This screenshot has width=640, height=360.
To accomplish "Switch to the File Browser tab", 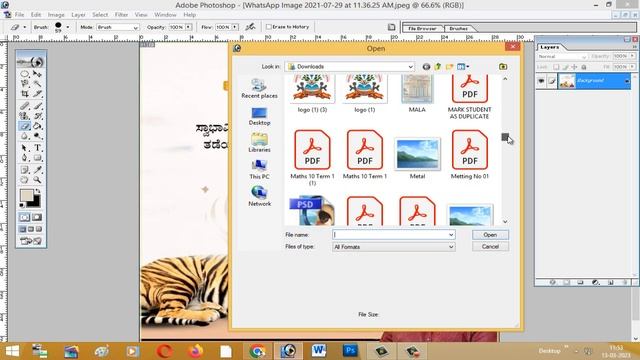I will click(422, 29).
